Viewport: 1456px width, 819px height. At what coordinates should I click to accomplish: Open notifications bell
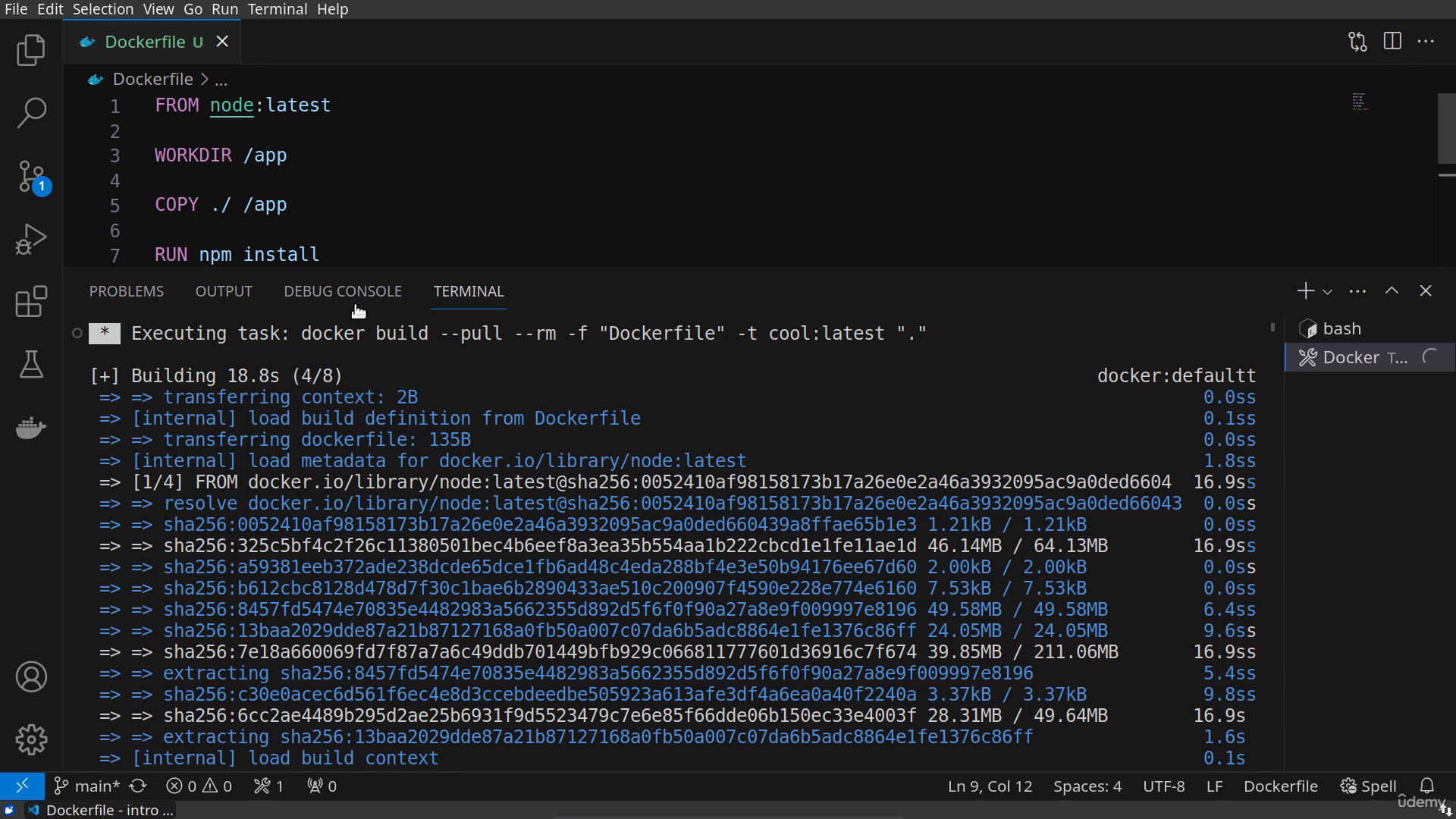[1427, 786]
